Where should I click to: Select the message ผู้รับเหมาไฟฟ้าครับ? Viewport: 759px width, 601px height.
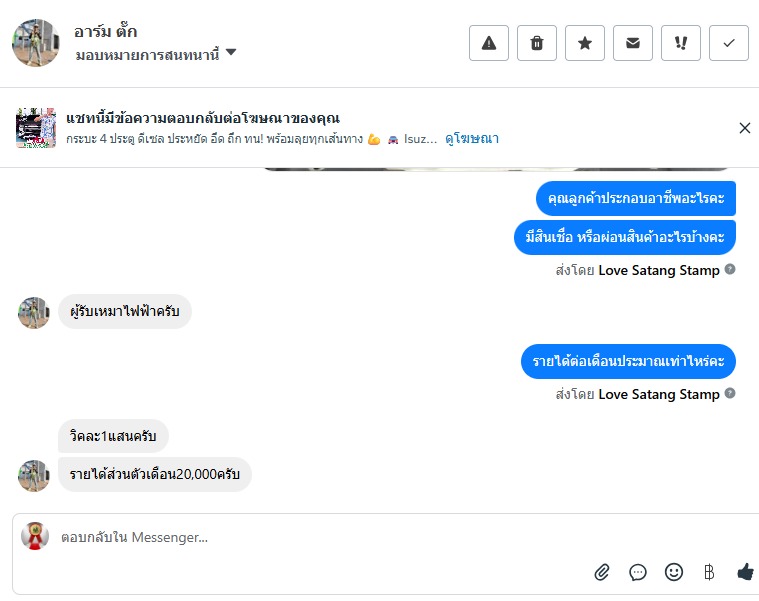125,312
